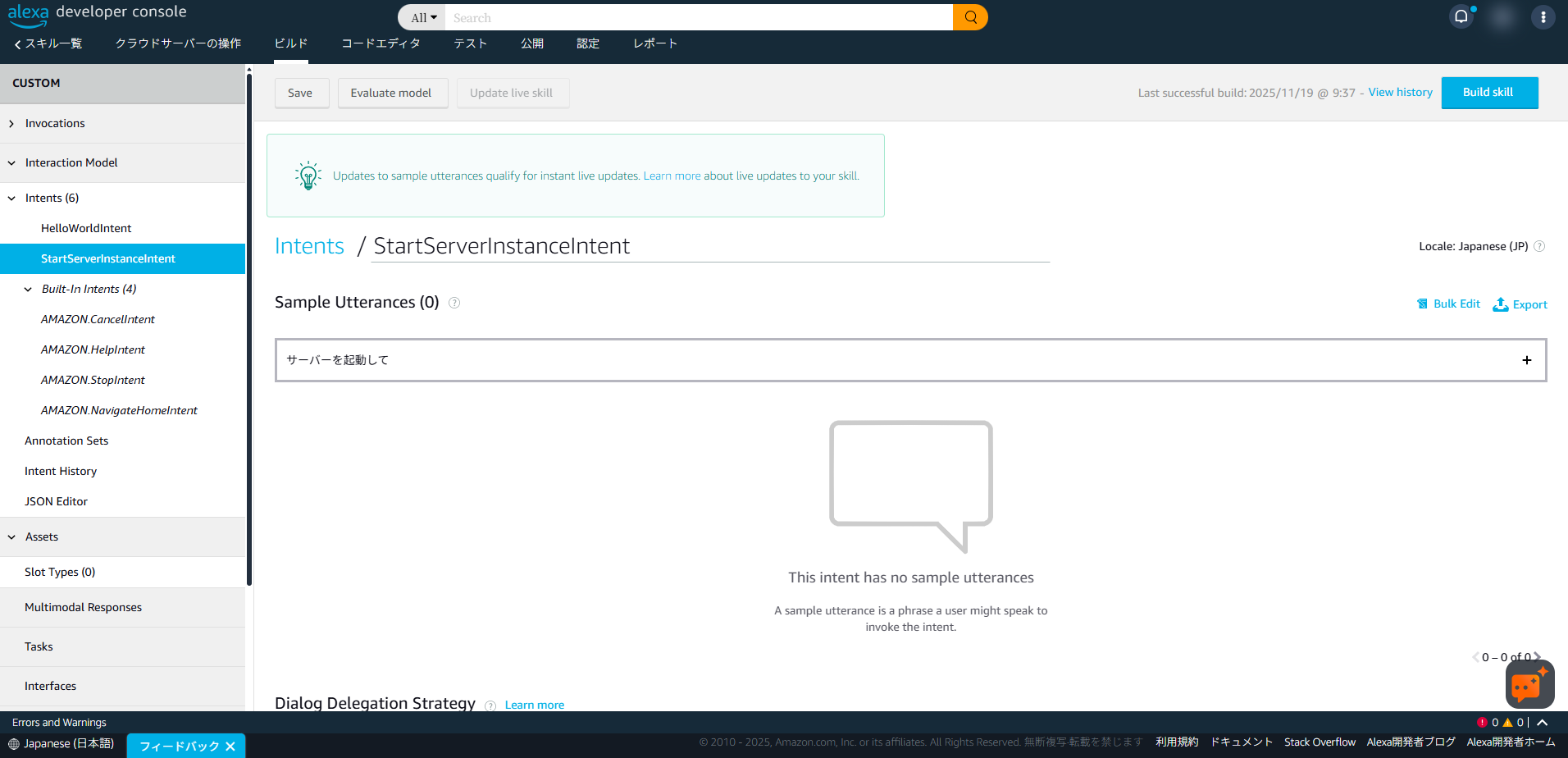Image resolution: width=1568 pixels, height=758 pixels.
Task: Click the Bulk Edit icon
Action: coord(1423,304)
